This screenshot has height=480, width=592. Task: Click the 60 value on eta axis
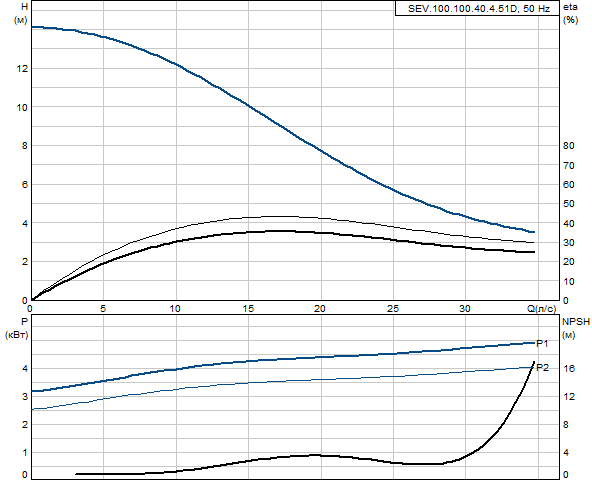[x=569, y=185]
